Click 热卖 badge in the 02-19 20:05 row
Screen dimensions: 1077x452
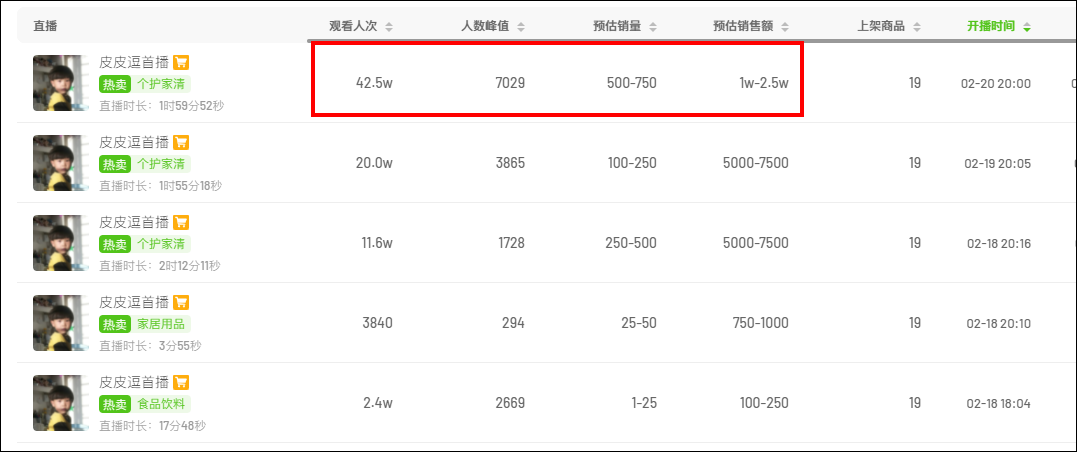(115, 164)
